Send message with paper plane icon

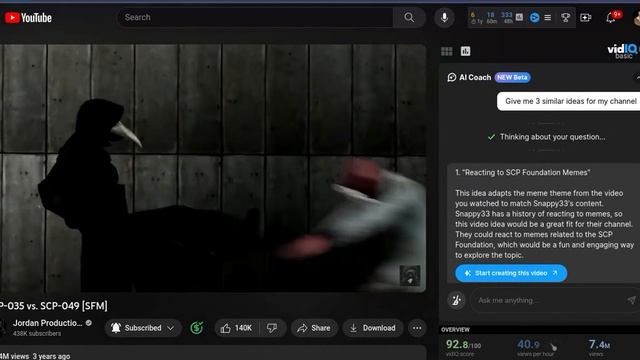point(631,300)
